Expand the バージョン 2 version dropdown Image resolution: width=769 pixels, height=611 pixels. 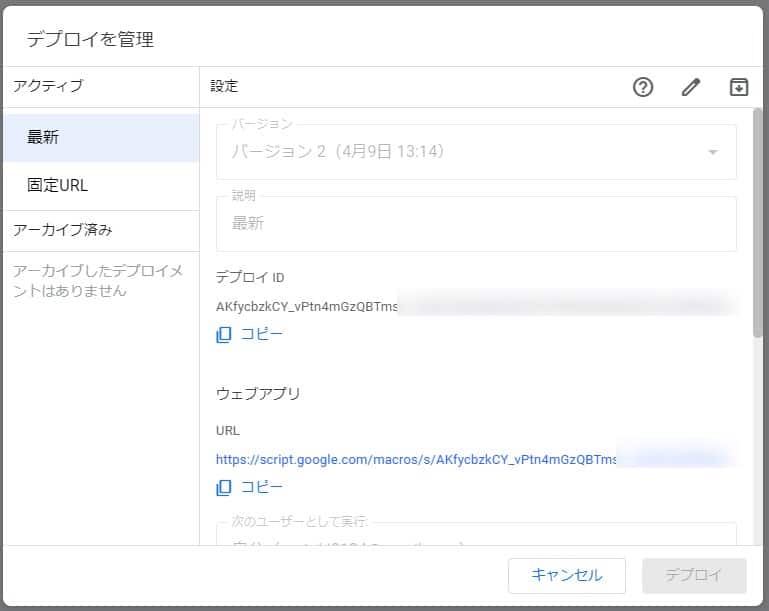[476, 152]
